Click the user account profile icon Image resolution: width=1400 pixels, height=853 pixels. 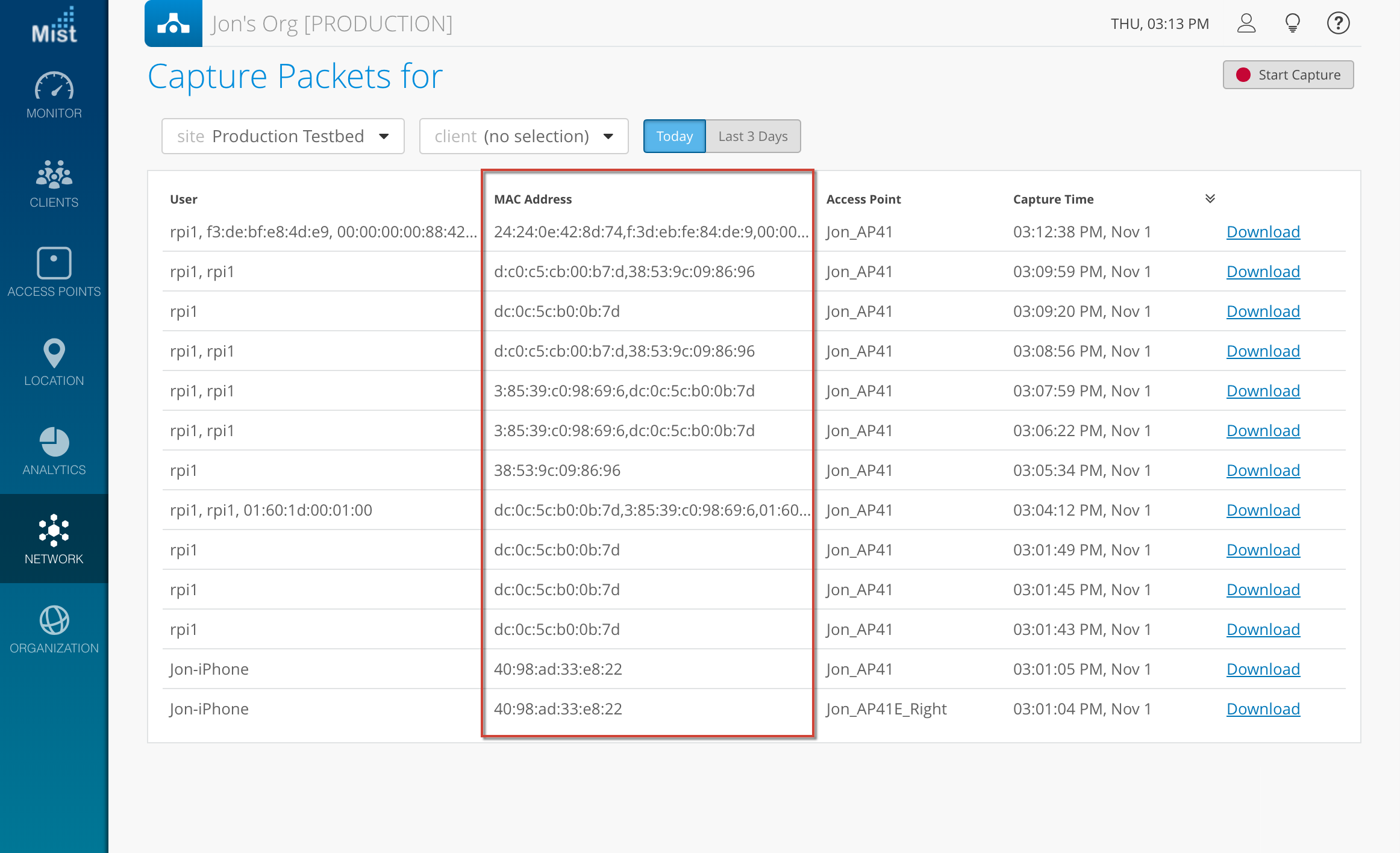1246,23
